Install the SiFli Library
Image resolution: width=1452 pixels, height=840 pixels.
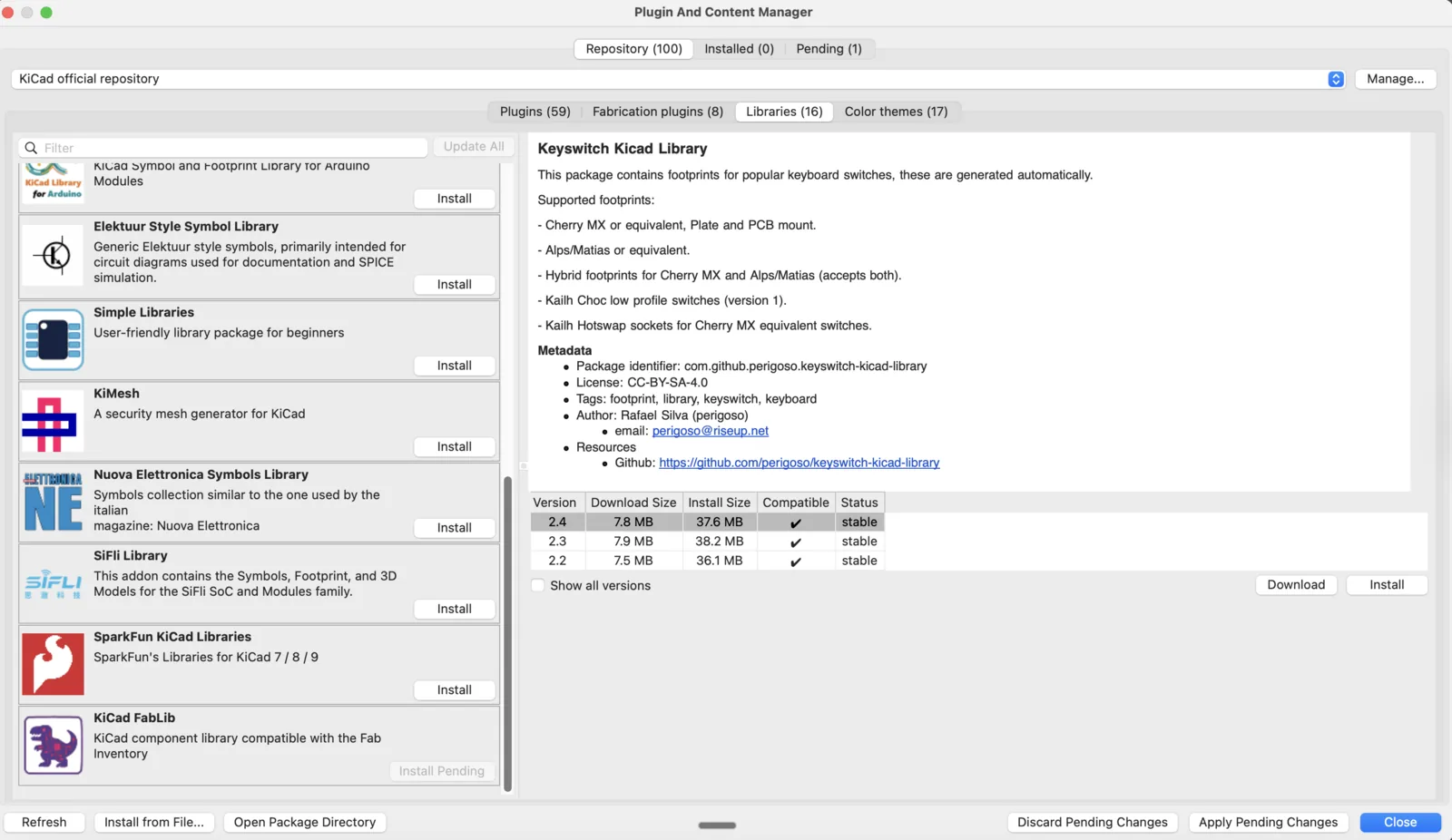pyautogui.click(x=455, y=610)
